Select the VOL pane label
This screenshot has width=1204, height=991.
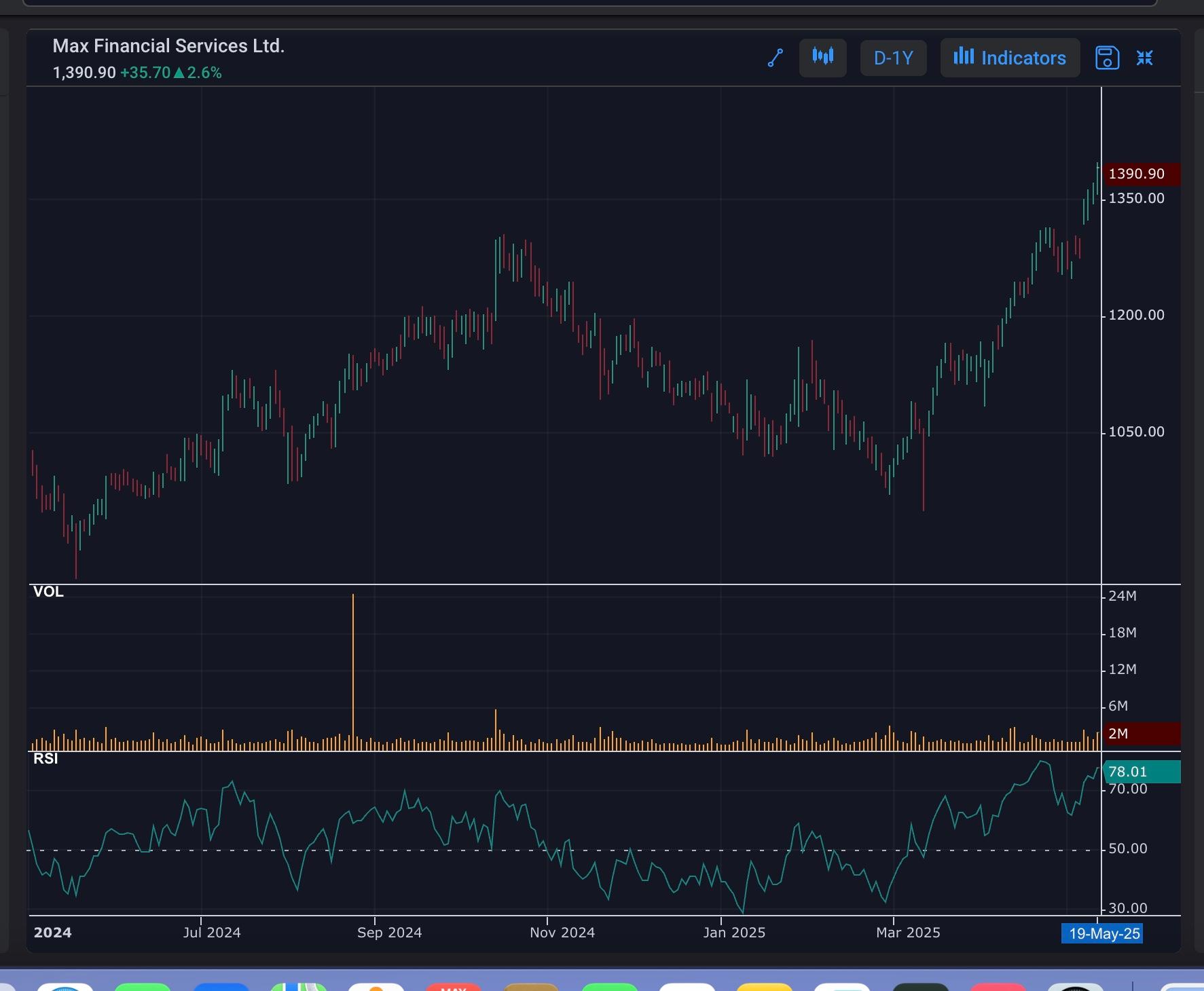48,592
